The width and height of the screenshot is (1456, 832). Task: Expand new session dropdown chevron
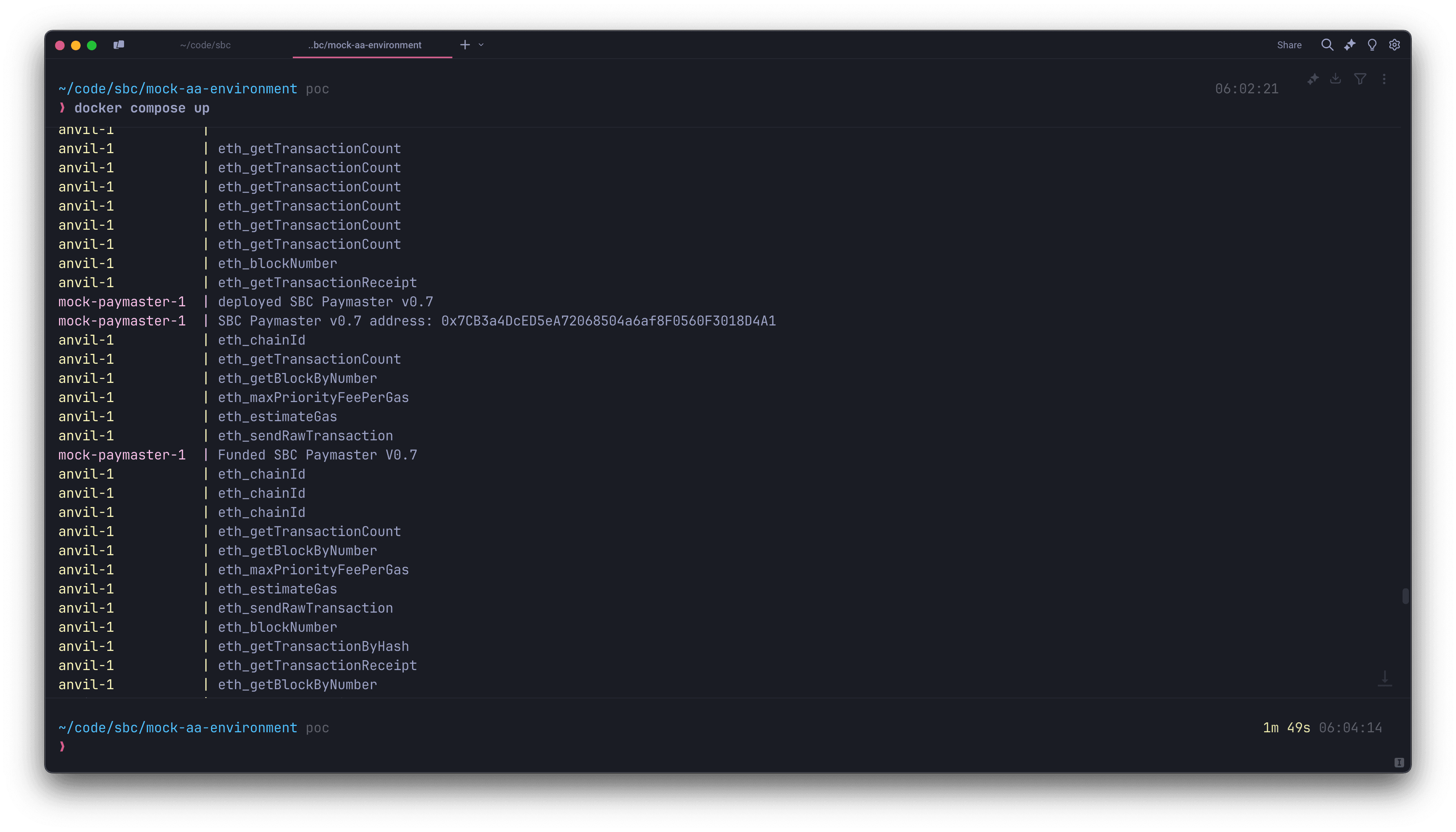[x=481, y=45]
